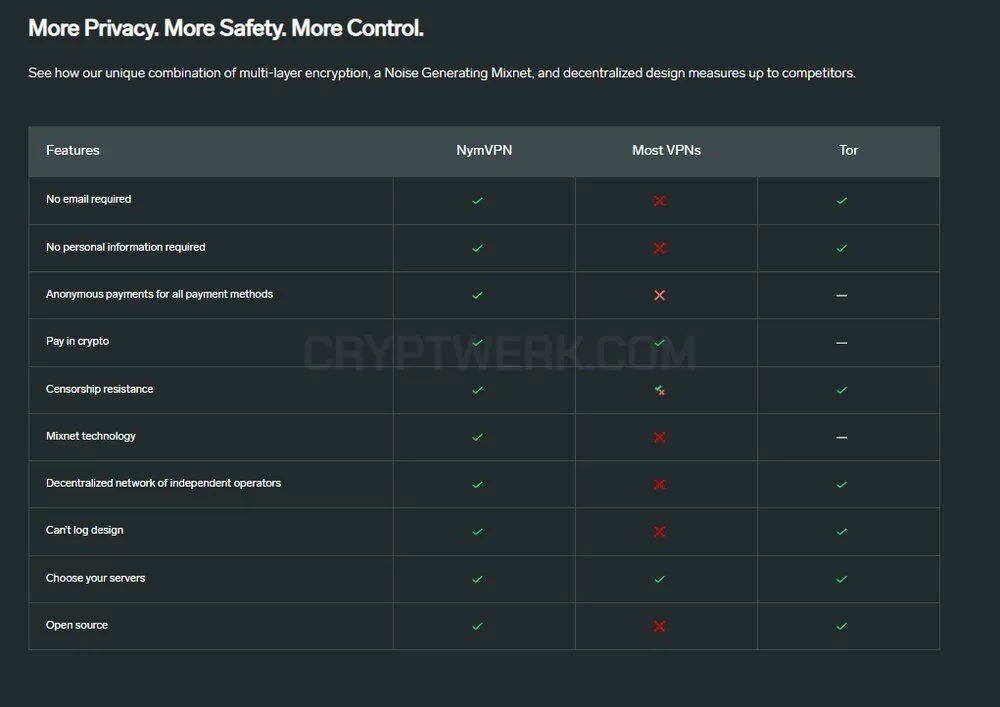Click Most VPNs checkmark for Choose your servers
Image resolution: width=1000 pixels, height=707 pixels.
(659, 579)
